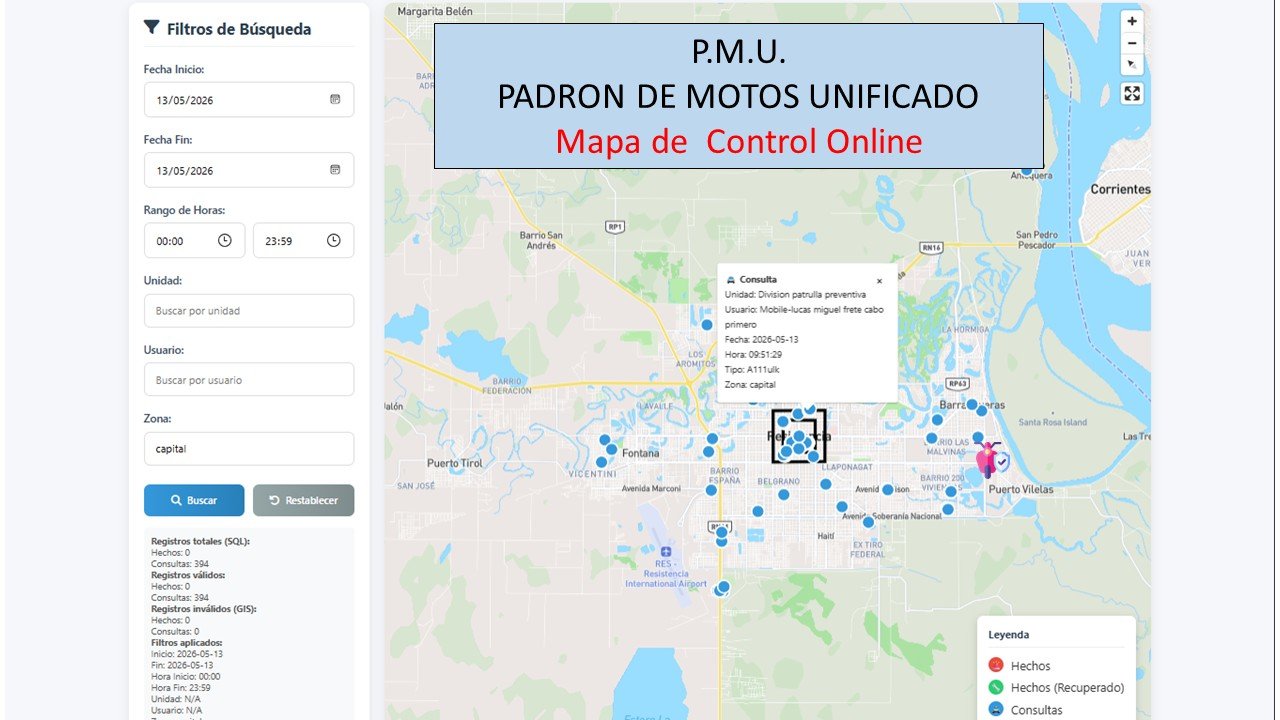The image size is (1280, 720).
Task: Click the Fecha Inicio date field
Action: (249, 100)
